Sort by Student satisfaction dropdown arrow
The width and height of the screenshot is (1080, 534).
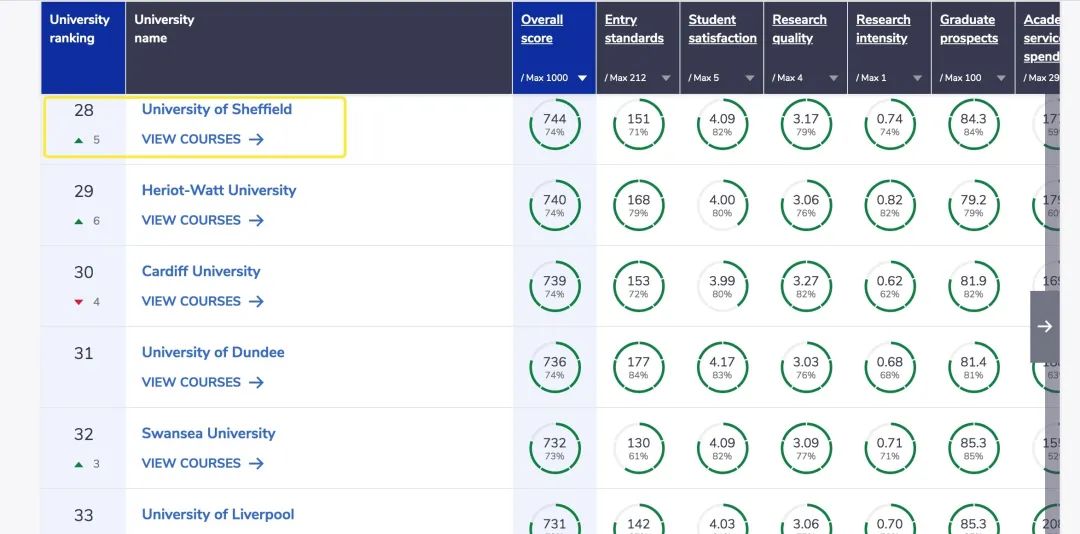(750, 78)
